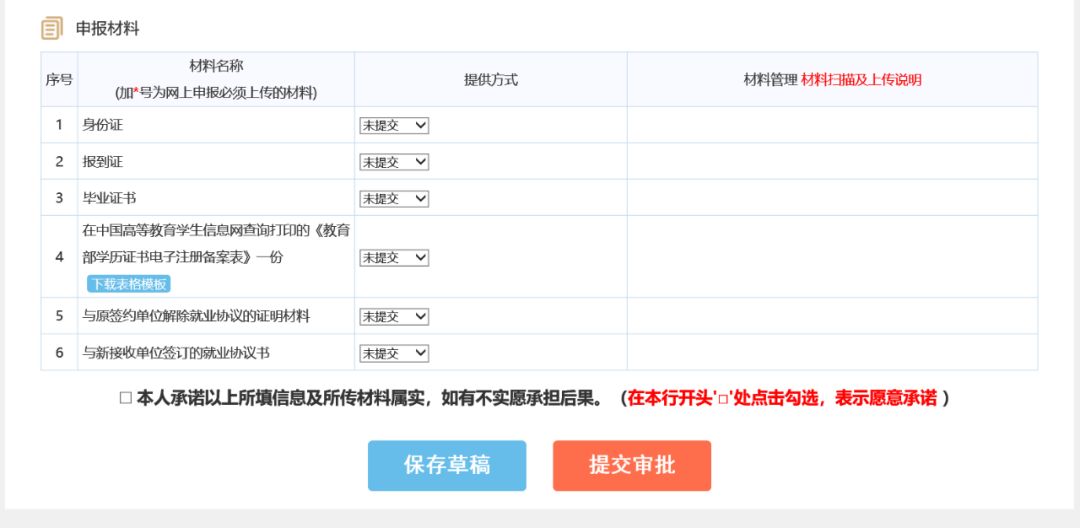Open the 提供方式 dropdown for 毕业证书

click(394, 198)
